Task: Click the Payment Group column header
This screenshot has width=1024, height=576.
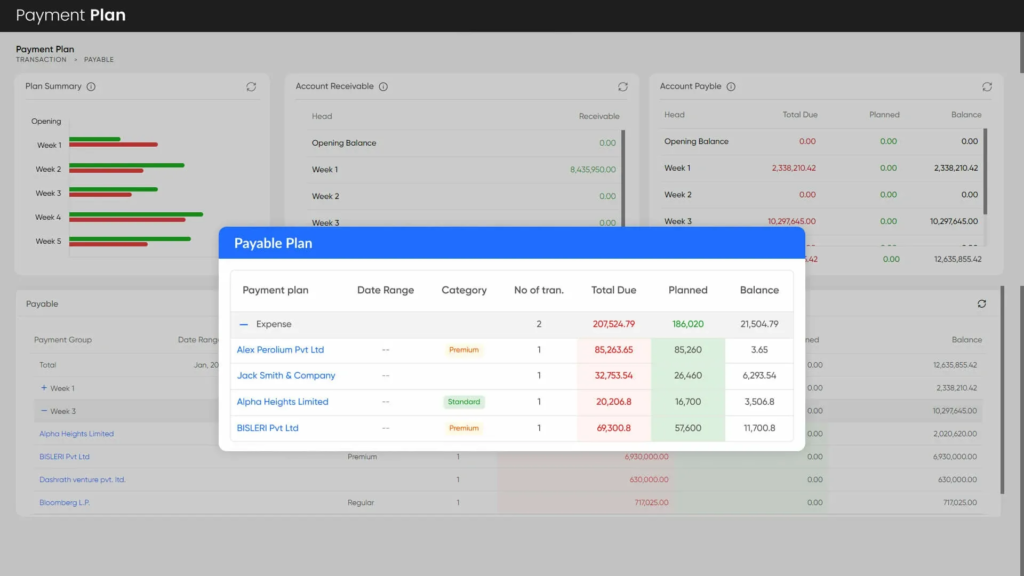Action: click(x=63, y=340)
